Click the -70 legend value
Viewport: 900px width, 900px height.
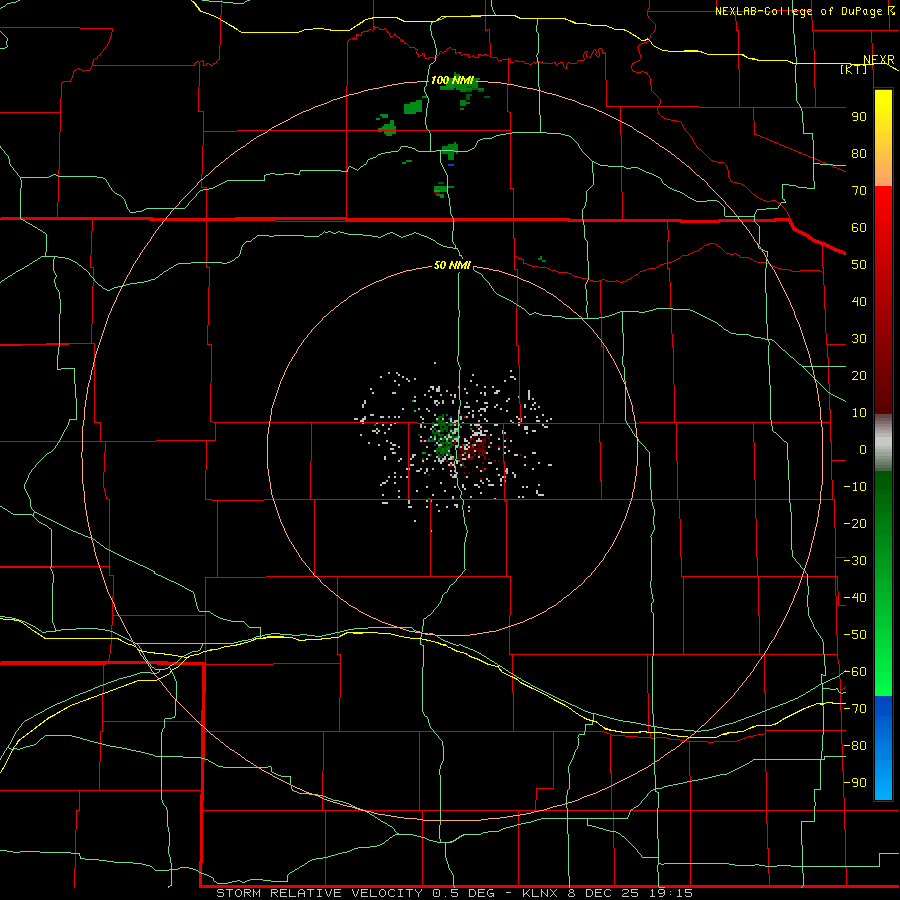click(855, 709)
